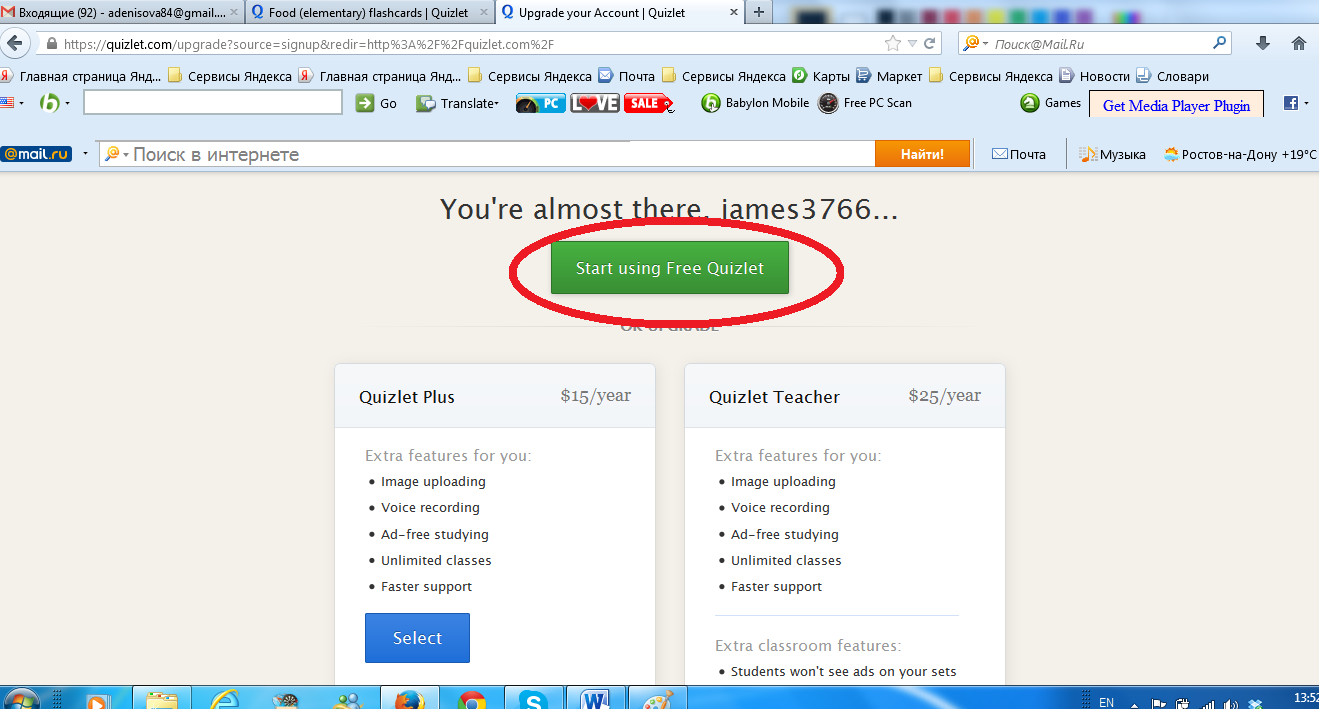This screenshot has height=709, width=1319.
Task: Click the orange Найти! button
Action: pos(922,154)
